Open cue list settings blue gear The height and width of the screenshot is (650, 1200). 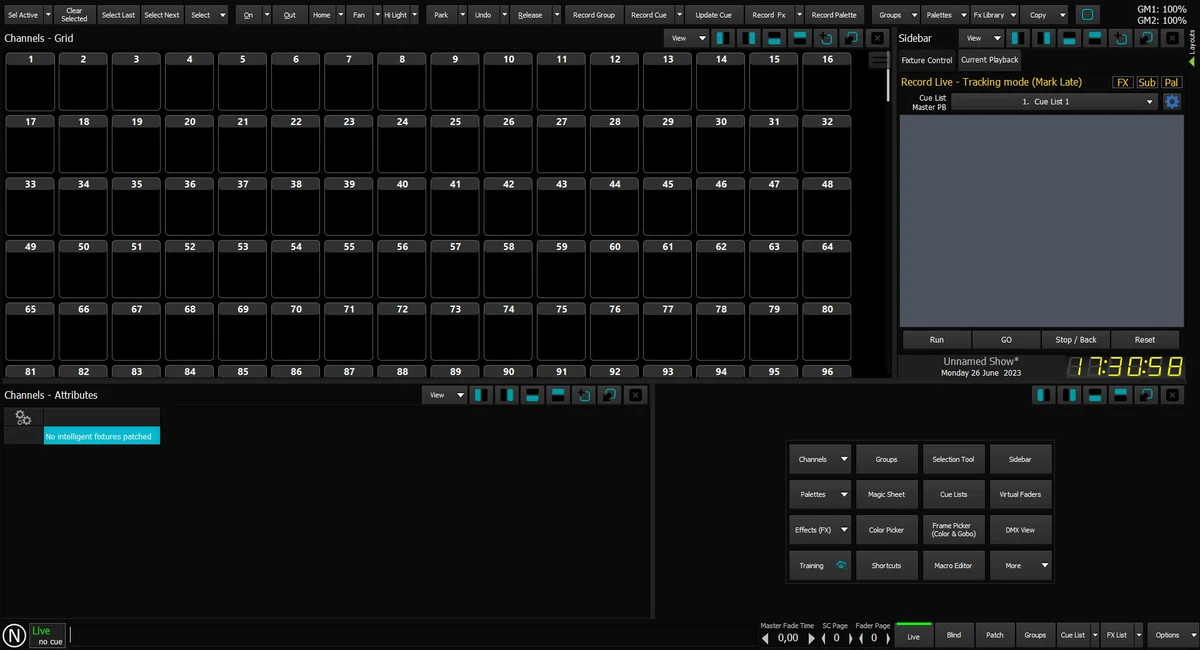pos(1172,101)
